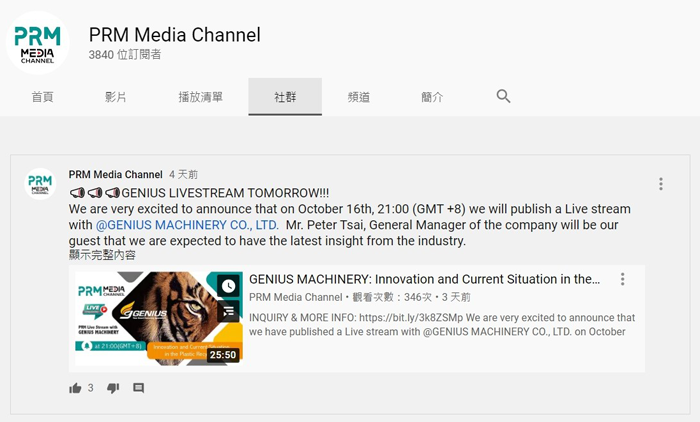
Task: Click the video description starting INQUIRY & MORE INFO
Action: [x=442, y=325]
